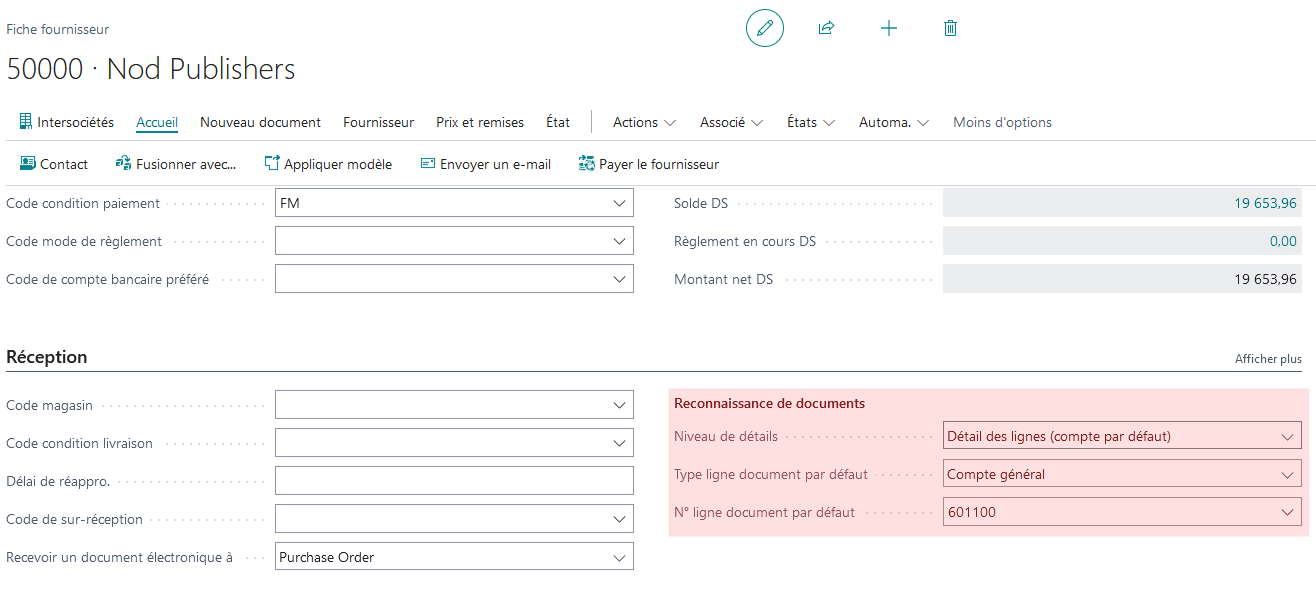Click the Contact card icon

click(x=28, y=164)
